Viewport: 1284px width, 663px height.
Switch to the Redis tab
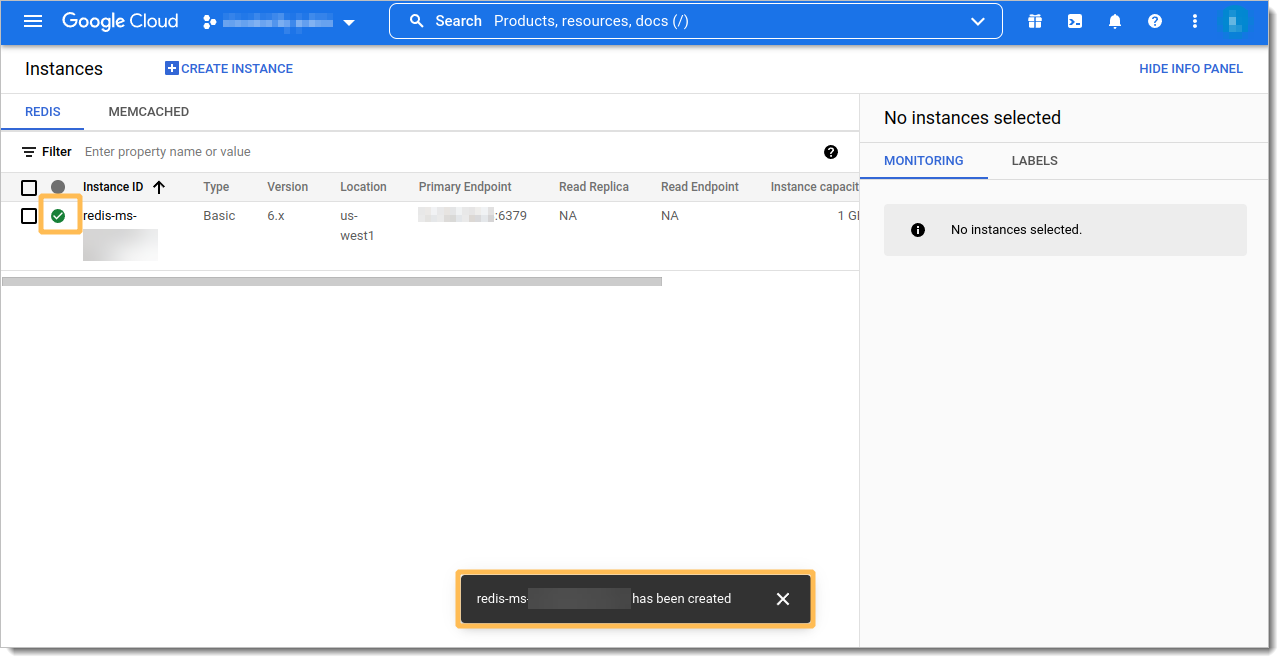42,112
